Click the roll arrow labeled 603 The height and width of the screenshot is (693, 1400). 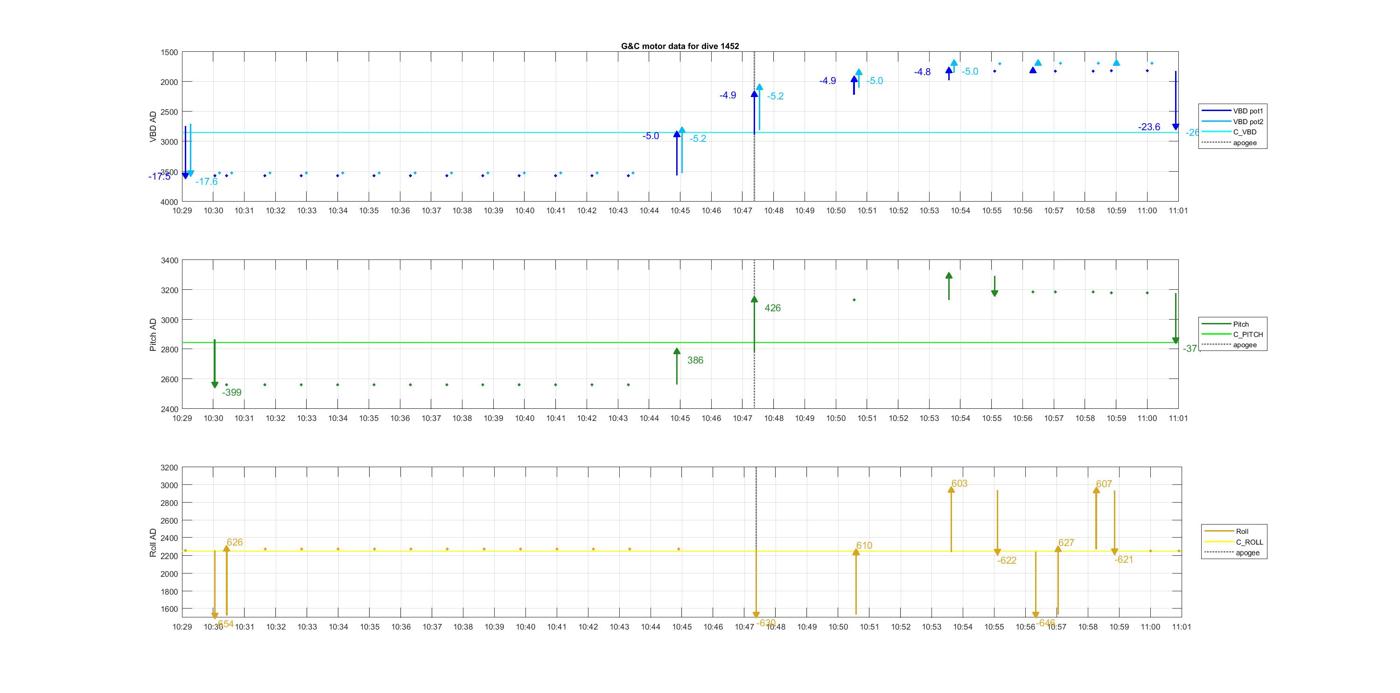click(x=951, y=518)
